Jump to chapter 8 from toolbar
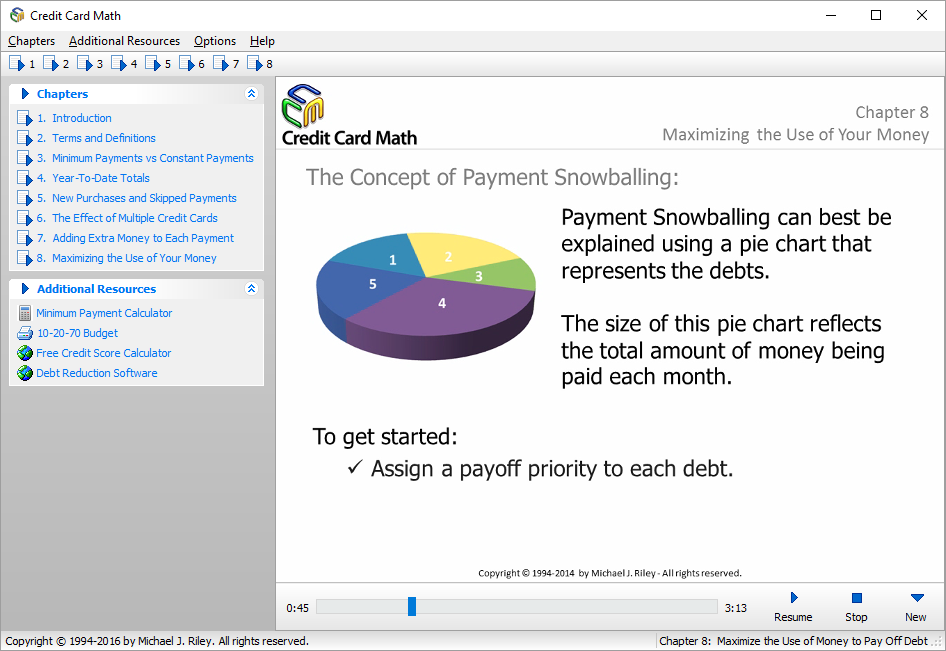The width and height of the screenshot is (946, 651). pos(259,64)
